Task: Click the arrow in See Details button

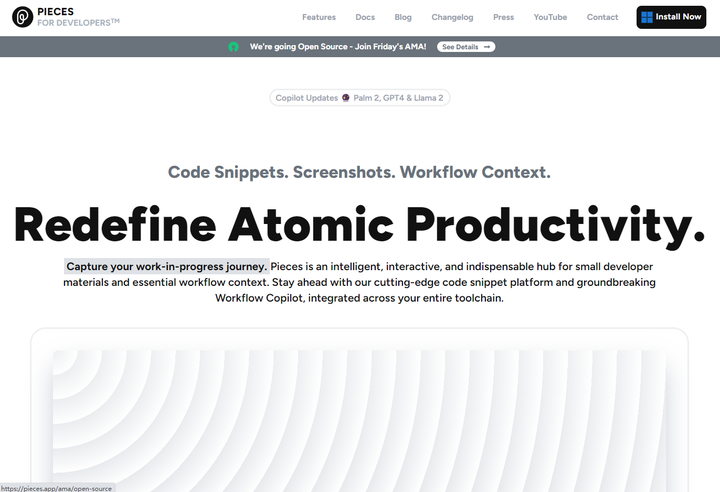Action: [487, 47]
